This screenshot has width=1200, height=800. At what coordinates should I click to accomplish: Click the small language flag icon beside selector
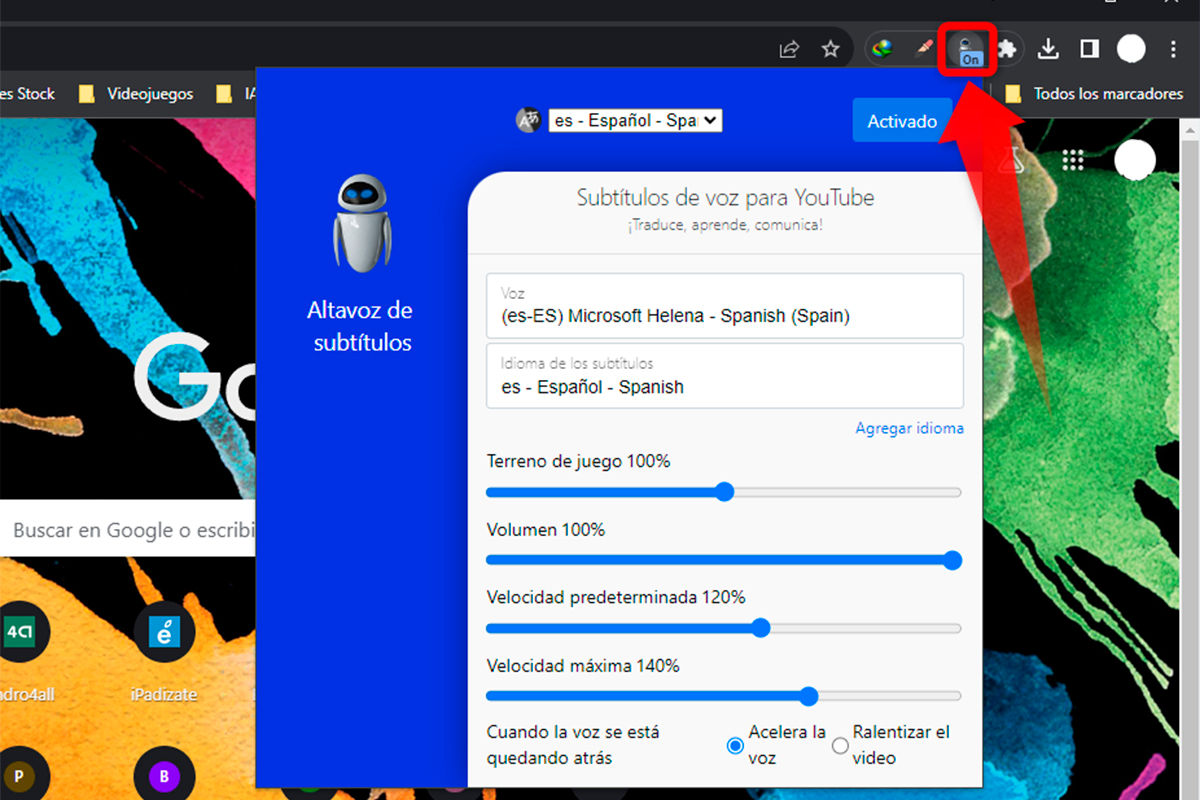(x=529, y=120)
